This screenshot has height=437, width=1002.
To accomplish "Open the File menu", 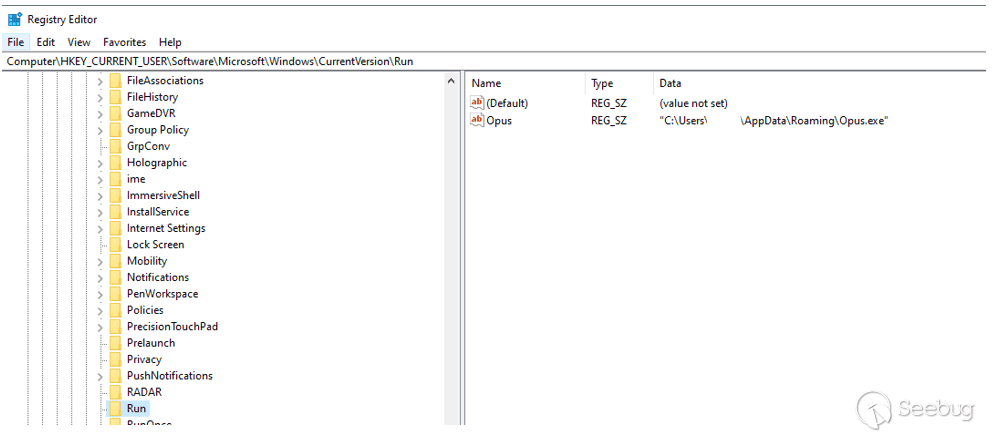I will pyautogui.click(x=16, y=42).
